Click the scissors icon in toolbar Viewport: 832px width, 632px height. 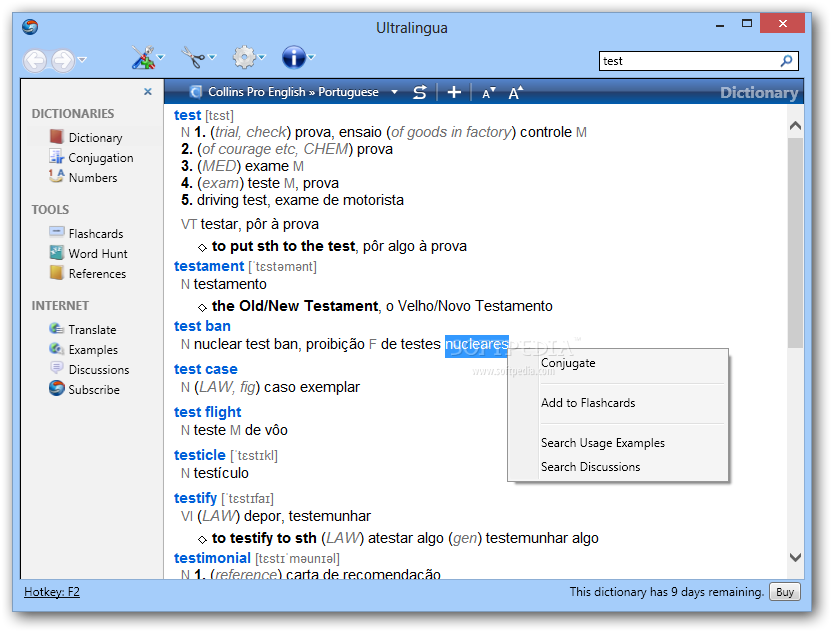193,57
